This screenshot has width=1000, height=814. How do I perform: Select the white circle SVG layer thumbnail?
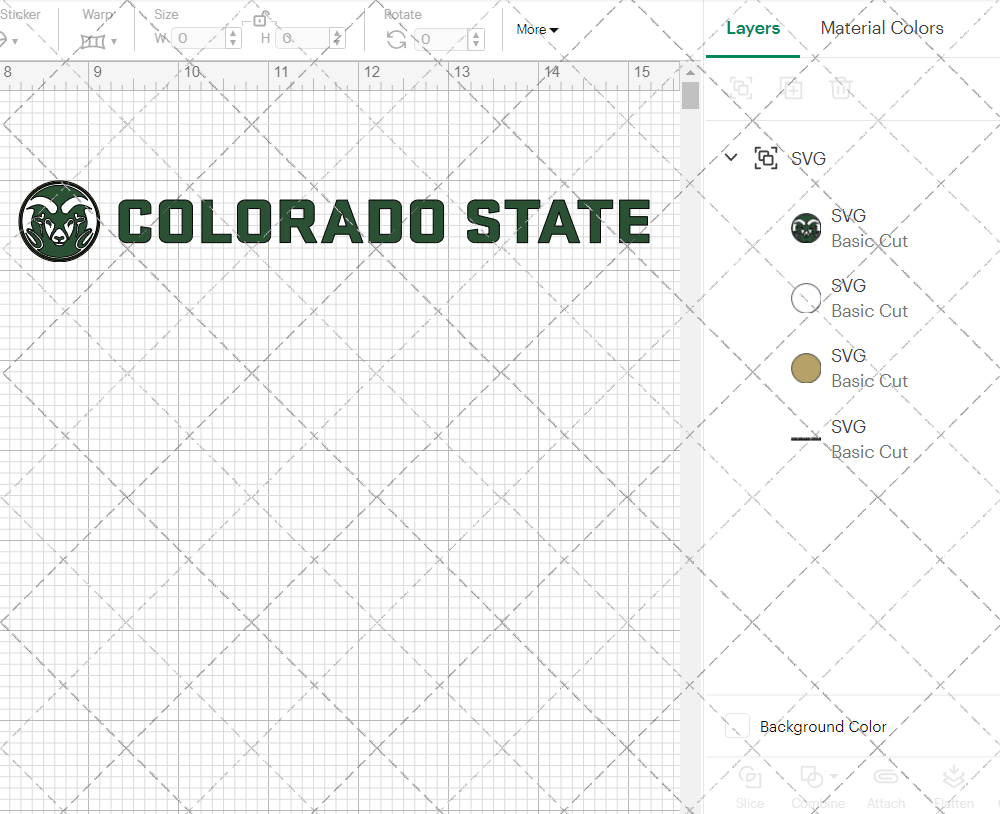click(806, 298)
